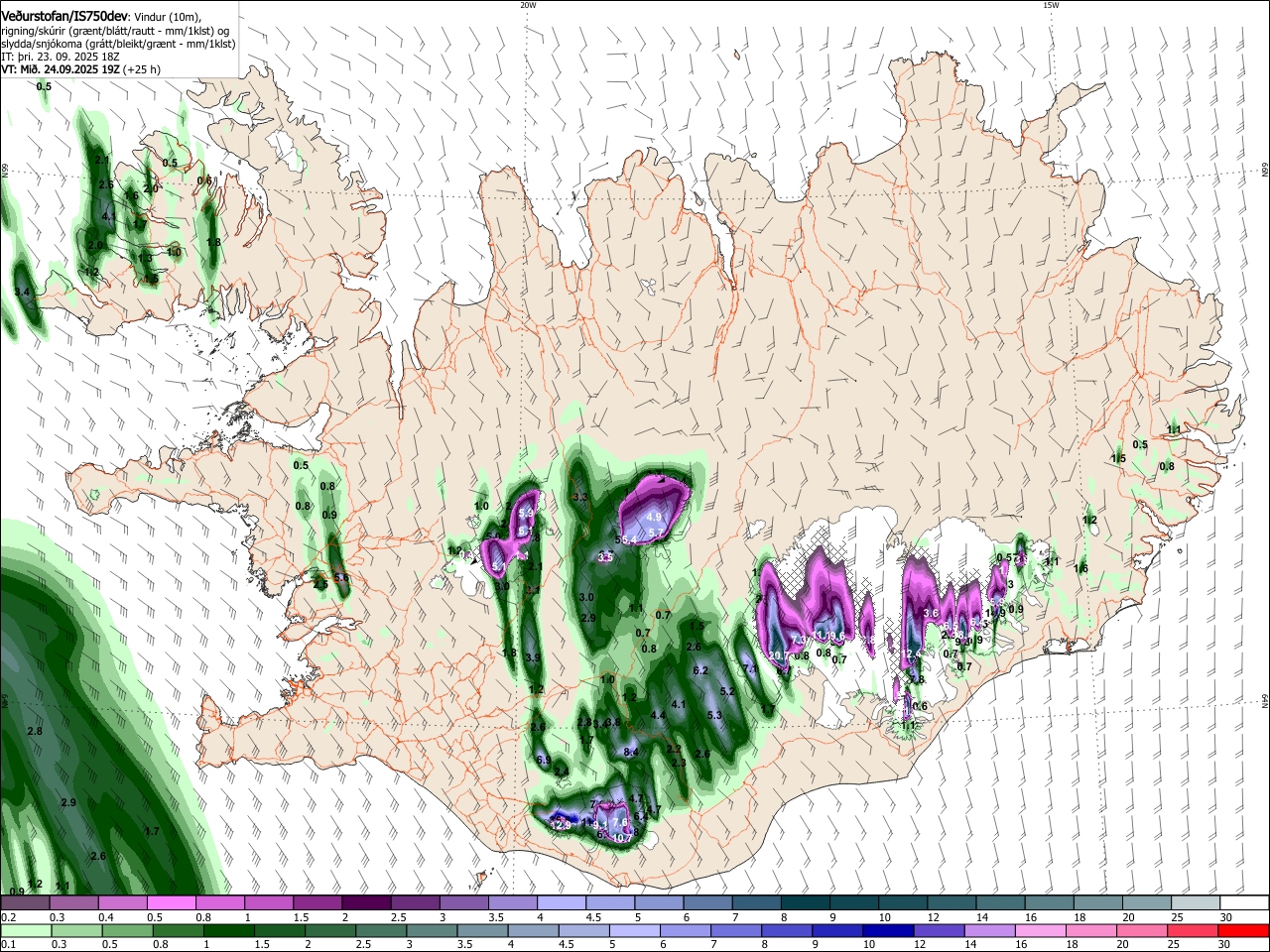Click the '1.6' value in the southeast
The width and height of the screenshot is (1270, 952).
pyautogui.click(x=1081, y=568)
